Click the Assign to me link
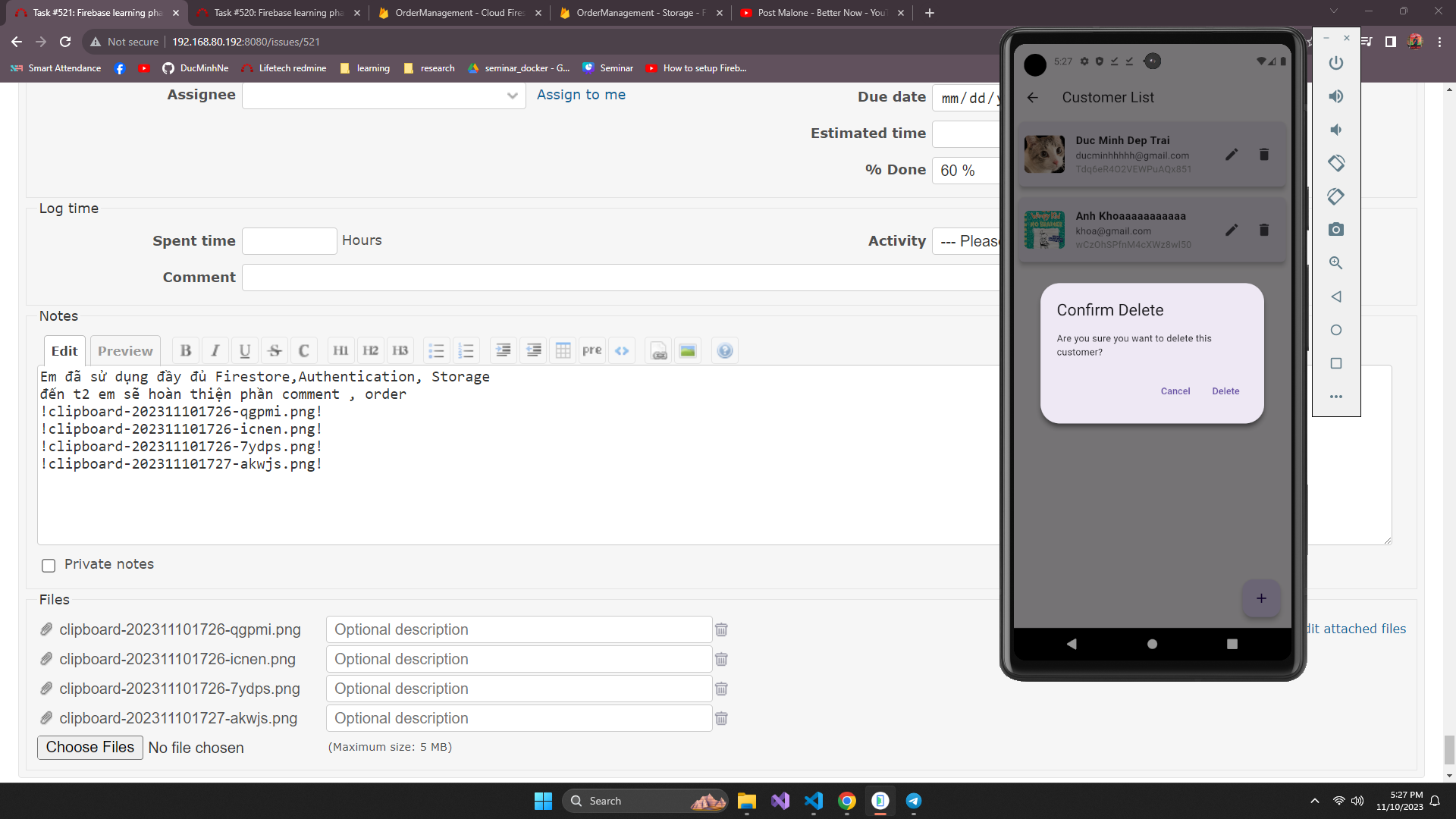Image resolution: width=1456 pixels, height=819 pixels. pos(581,95)
